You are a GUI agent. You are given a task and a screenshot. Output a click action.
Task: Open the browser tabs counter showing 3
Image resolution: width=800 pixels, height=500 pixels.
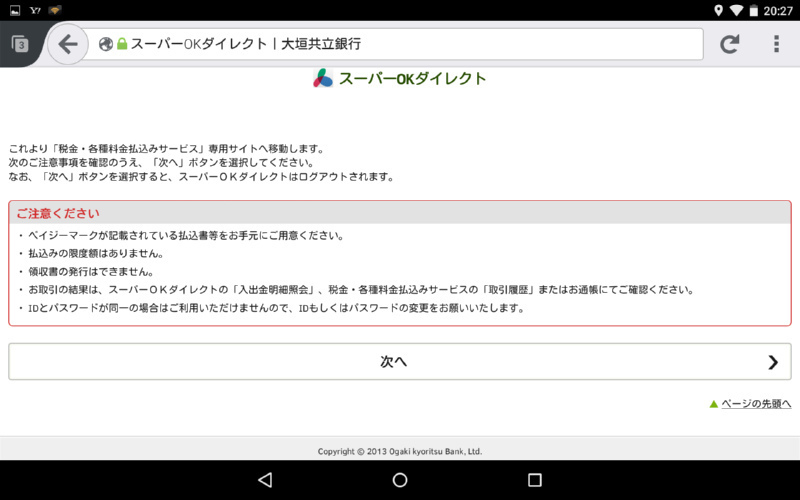coord(20,44)
